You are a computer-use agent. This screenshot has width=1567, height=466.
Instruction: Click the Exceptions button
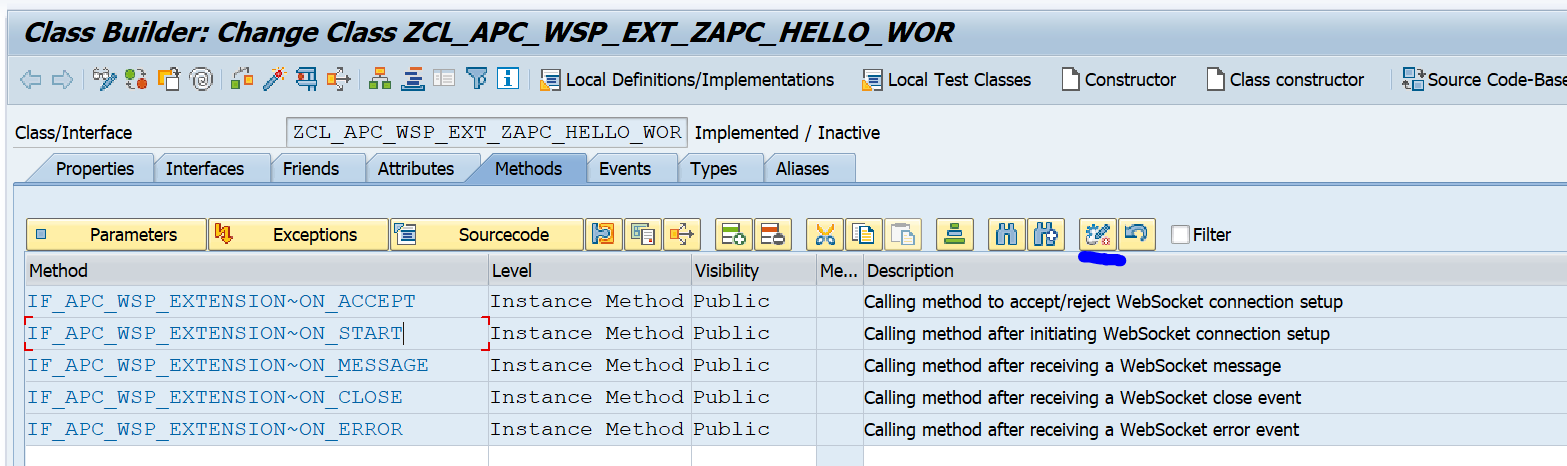coord(298,235)
